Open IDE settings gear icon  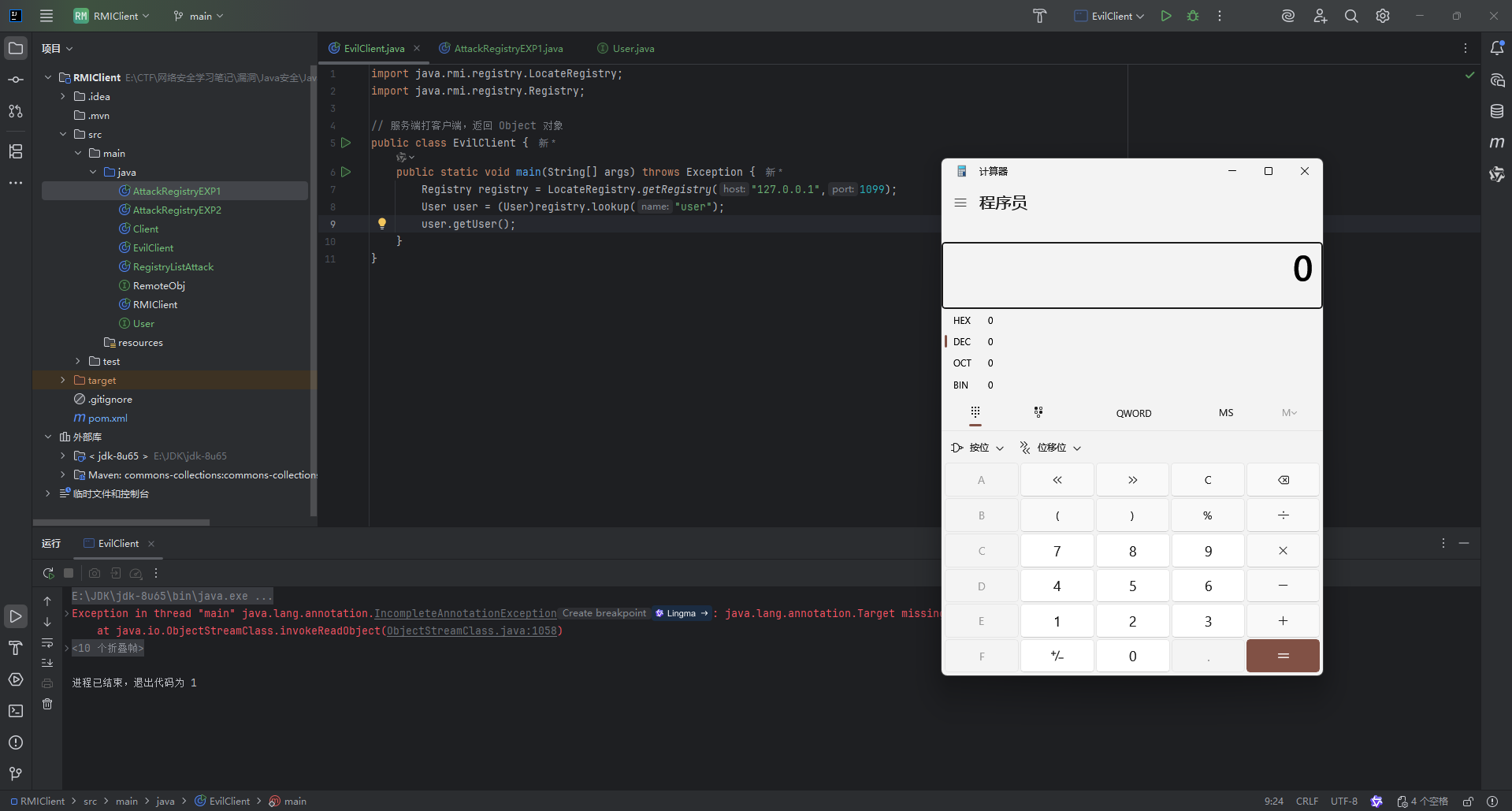point(1383,16)
